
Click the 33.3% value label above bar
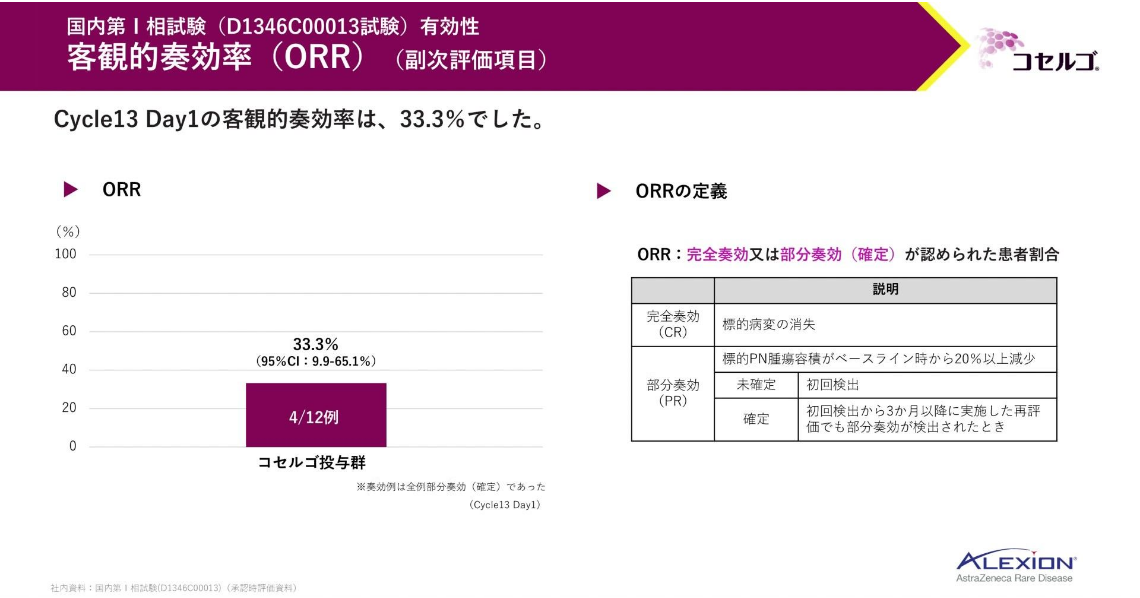click(315, 344)
